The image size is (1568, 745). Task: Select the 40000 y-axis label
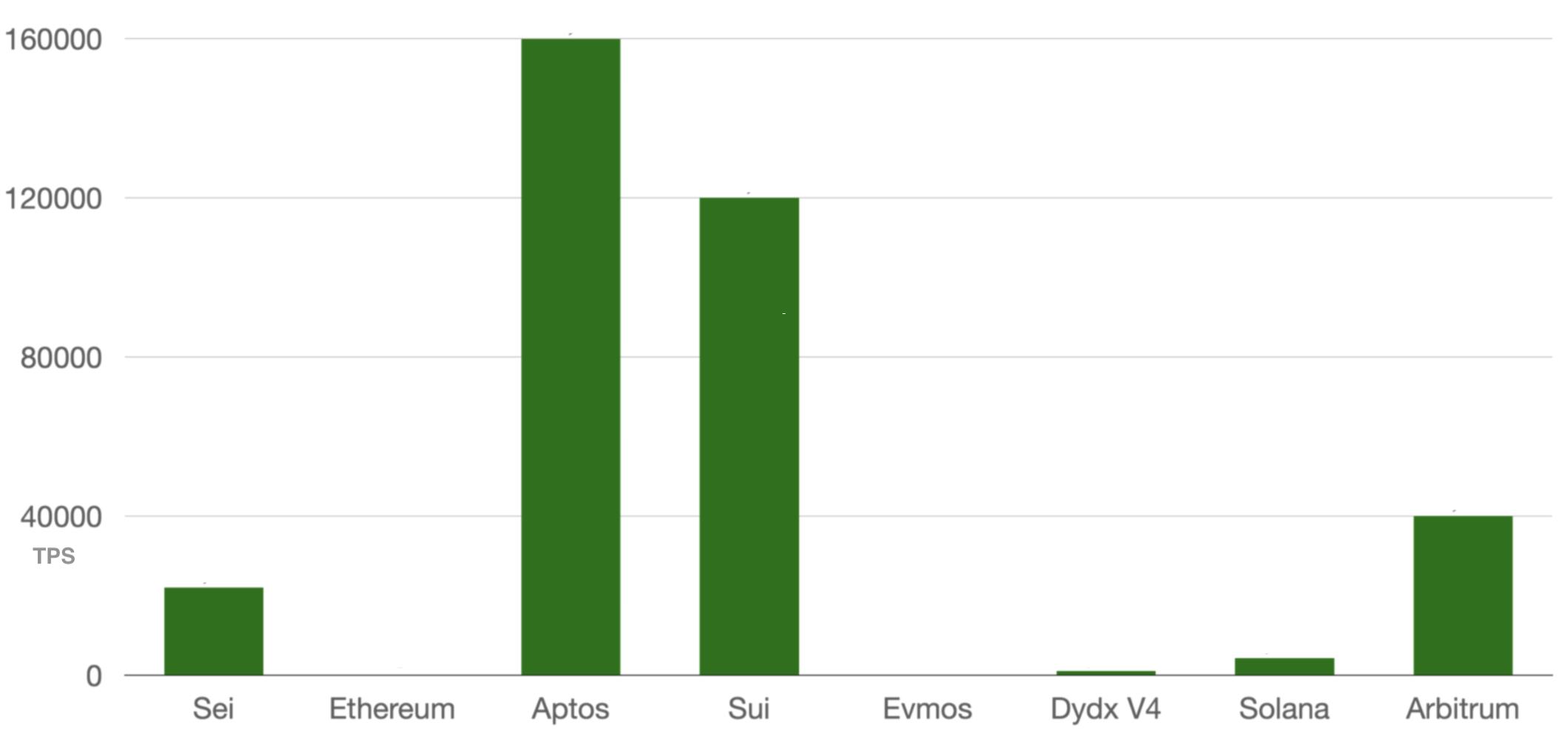click(x=61, y=517)
